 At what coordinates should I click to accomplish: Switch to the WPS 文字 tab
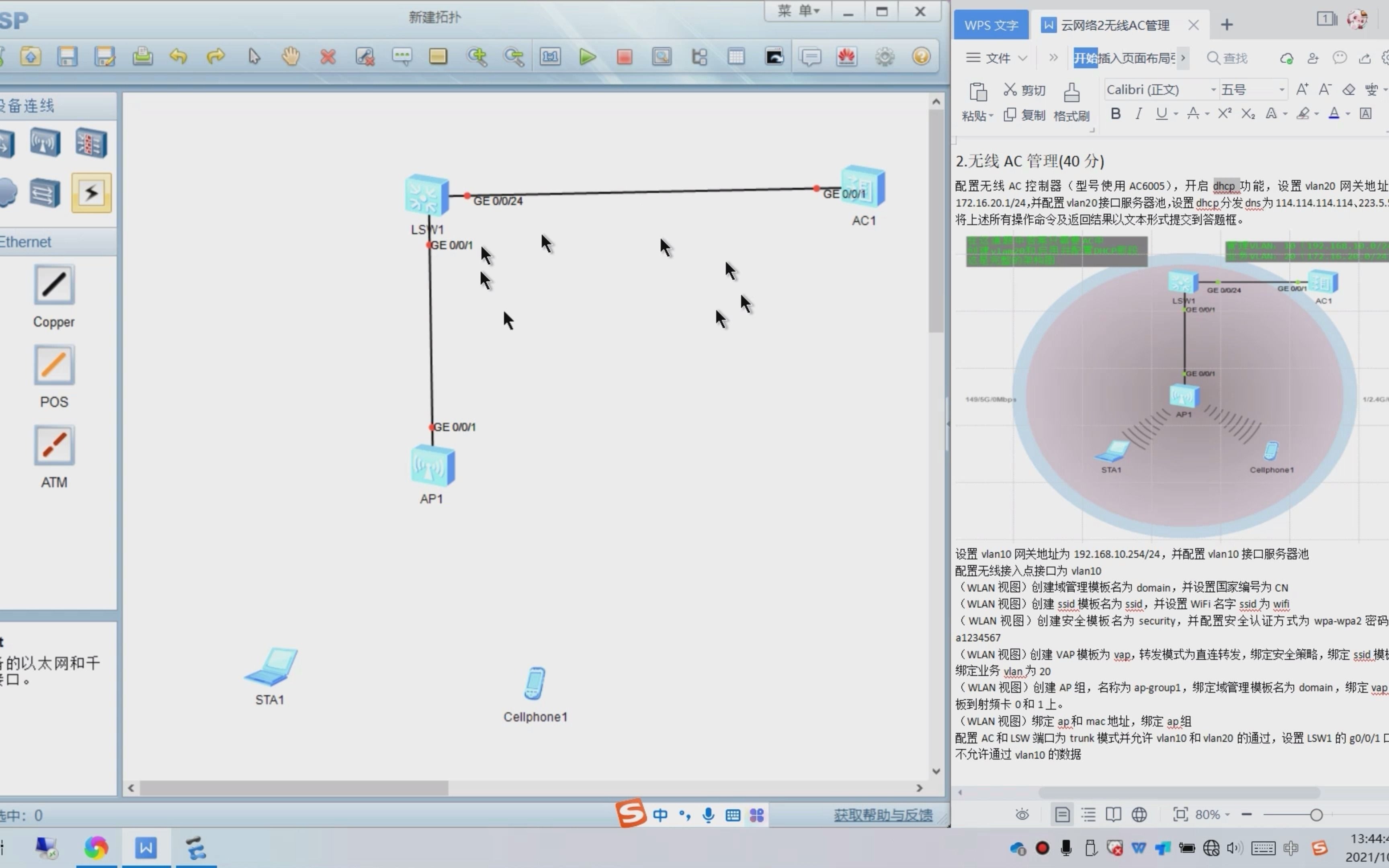[x=991, y=25]
